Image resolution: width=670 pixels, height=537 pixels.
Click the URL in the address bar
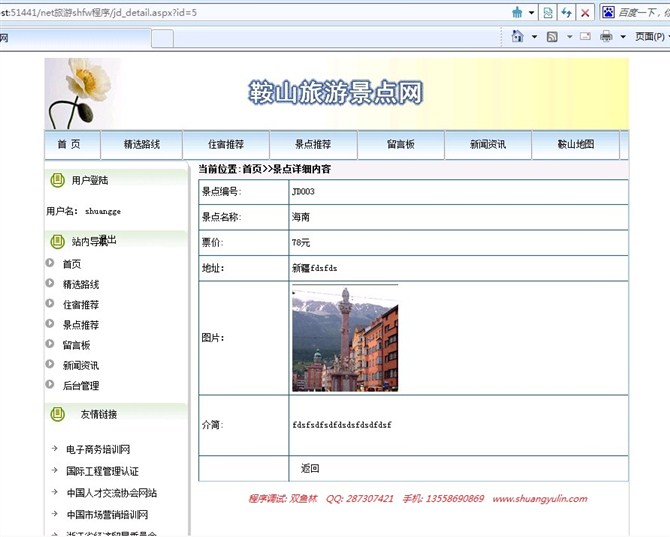coord(99,12)
